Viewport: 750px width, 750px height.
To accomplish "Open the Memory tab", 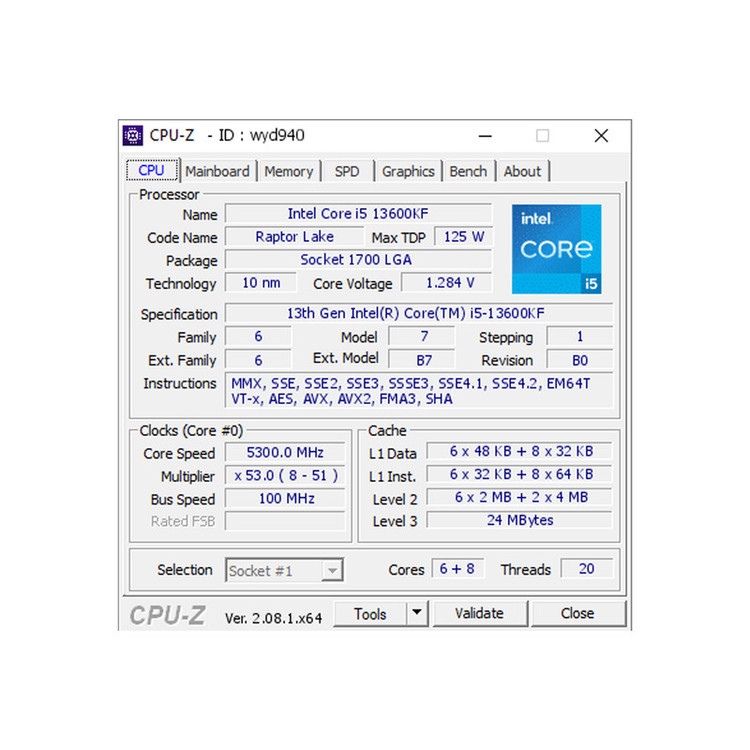I will point(289,171).
